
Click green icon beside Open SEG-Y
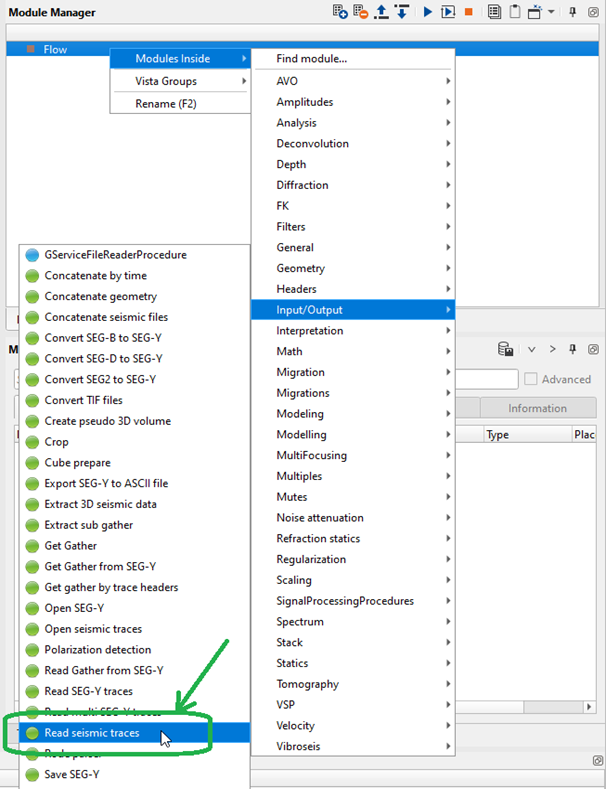[x=32, y=608]
